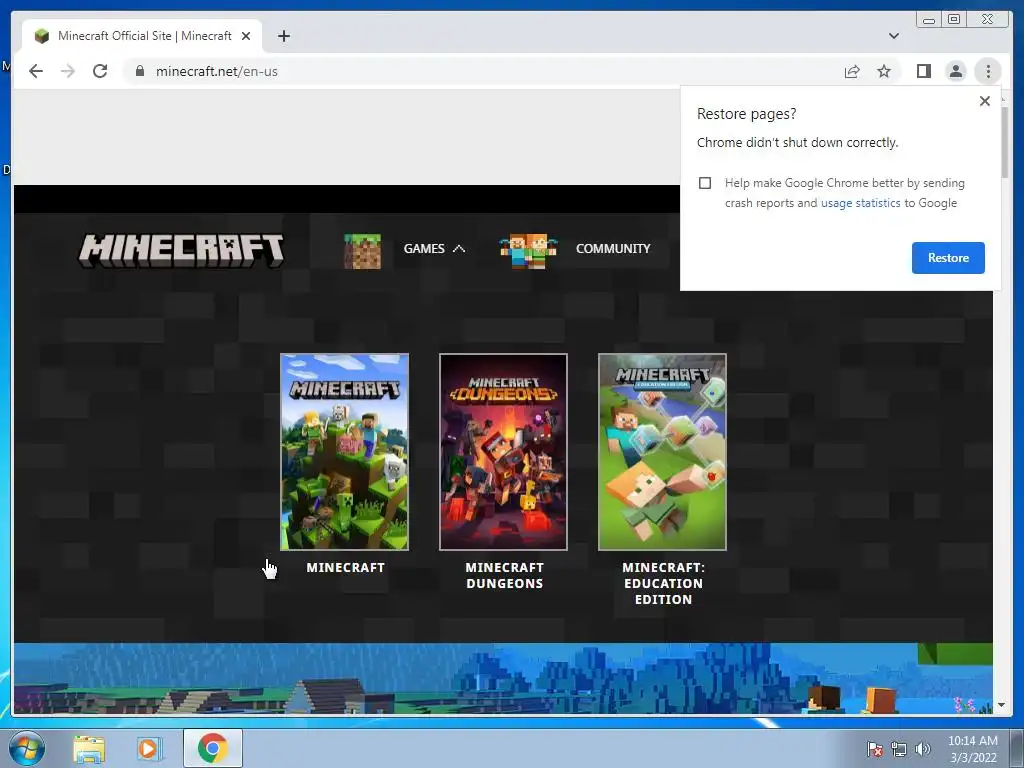Click the page vertical scrollbar thumb
The height and width of the screenshot is (768, 1024).
pos(1004,141)
